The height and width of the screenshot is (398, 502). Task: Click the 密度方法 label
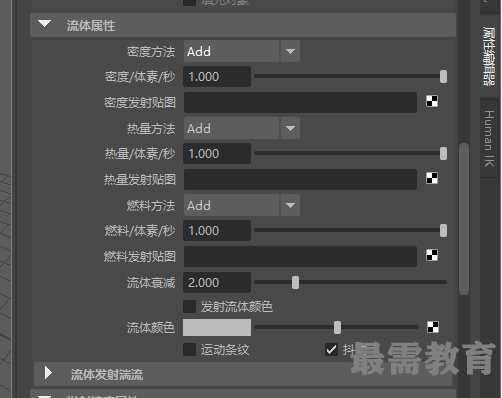pos(151,52)
